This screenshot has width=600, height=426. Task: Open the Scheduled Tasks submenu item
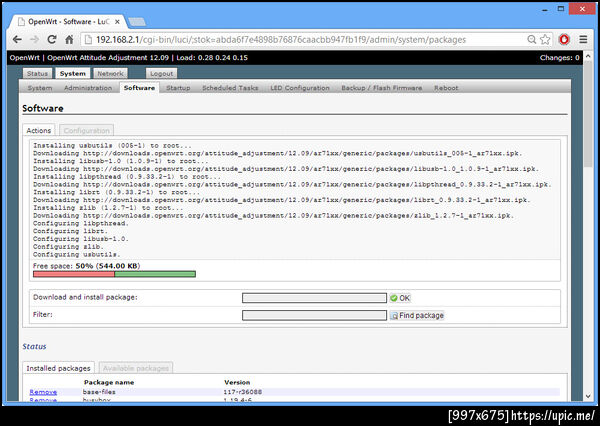pos(230,88)
